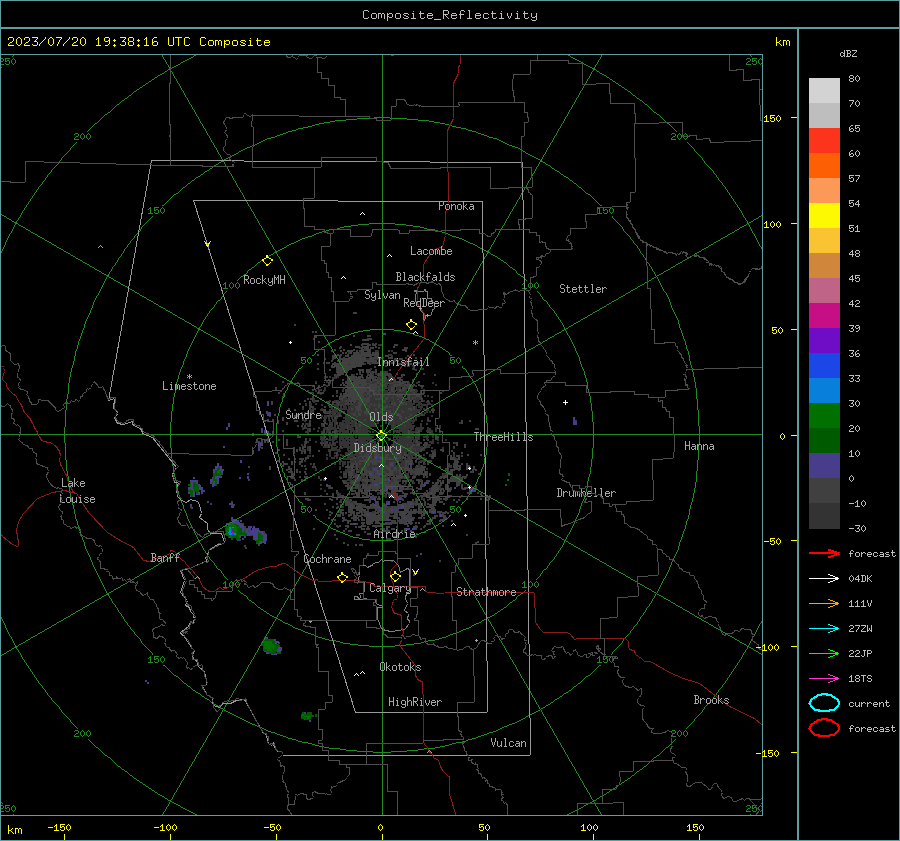Click the Cochrane city label
900x841 pixels.
[x=327, y=559]
